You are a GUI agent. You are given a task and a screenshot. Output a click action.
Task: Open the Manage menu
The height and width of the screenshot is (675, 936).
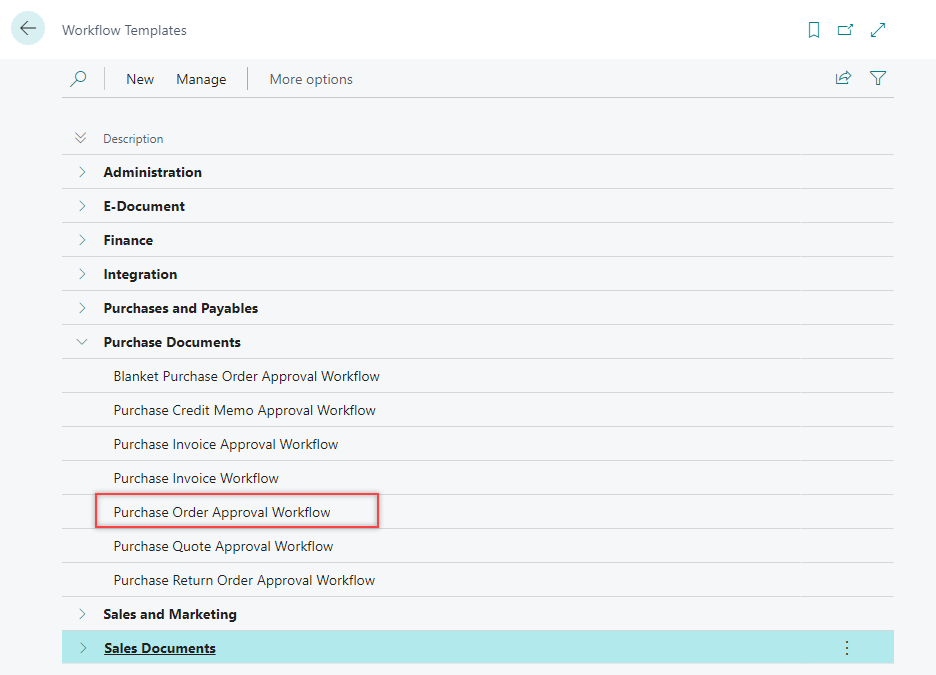201,79
